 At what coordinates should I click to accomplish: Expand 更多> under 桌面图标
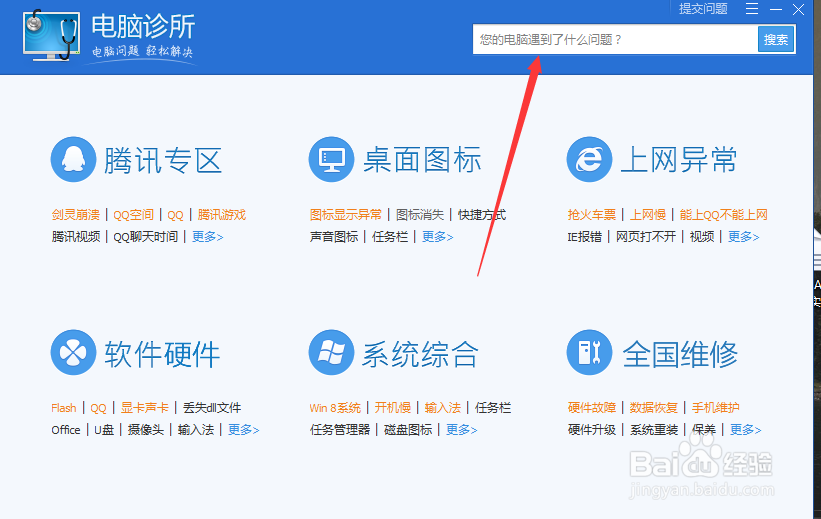point(438,237)
